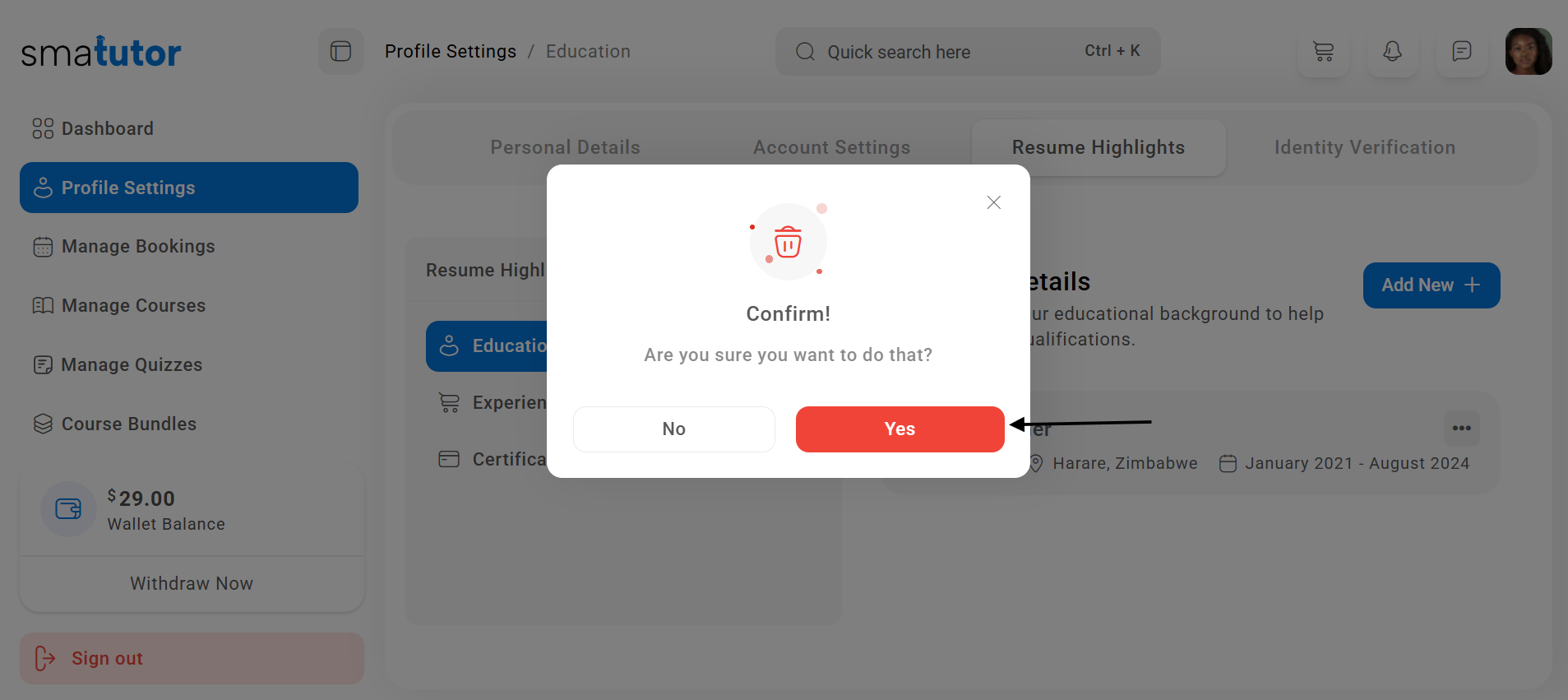This screenshot has height=700, width=1568.
Task: Click the red trash icon in dialog
Action: coord(788,243)
